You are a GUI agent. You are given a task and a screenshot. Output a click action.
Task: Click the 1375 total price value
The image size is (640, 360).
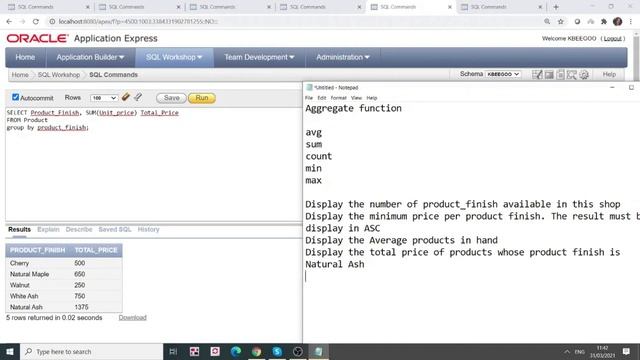tap(81, 307)
